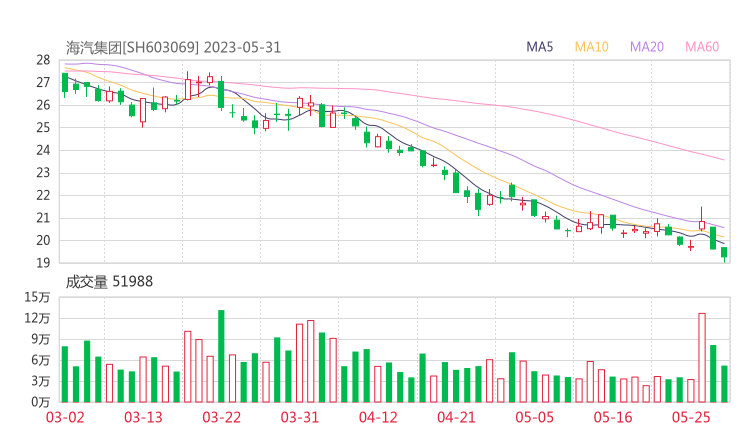Click the MA20 legend label
The height and width of the screenshot is (440, 740).
647,47
